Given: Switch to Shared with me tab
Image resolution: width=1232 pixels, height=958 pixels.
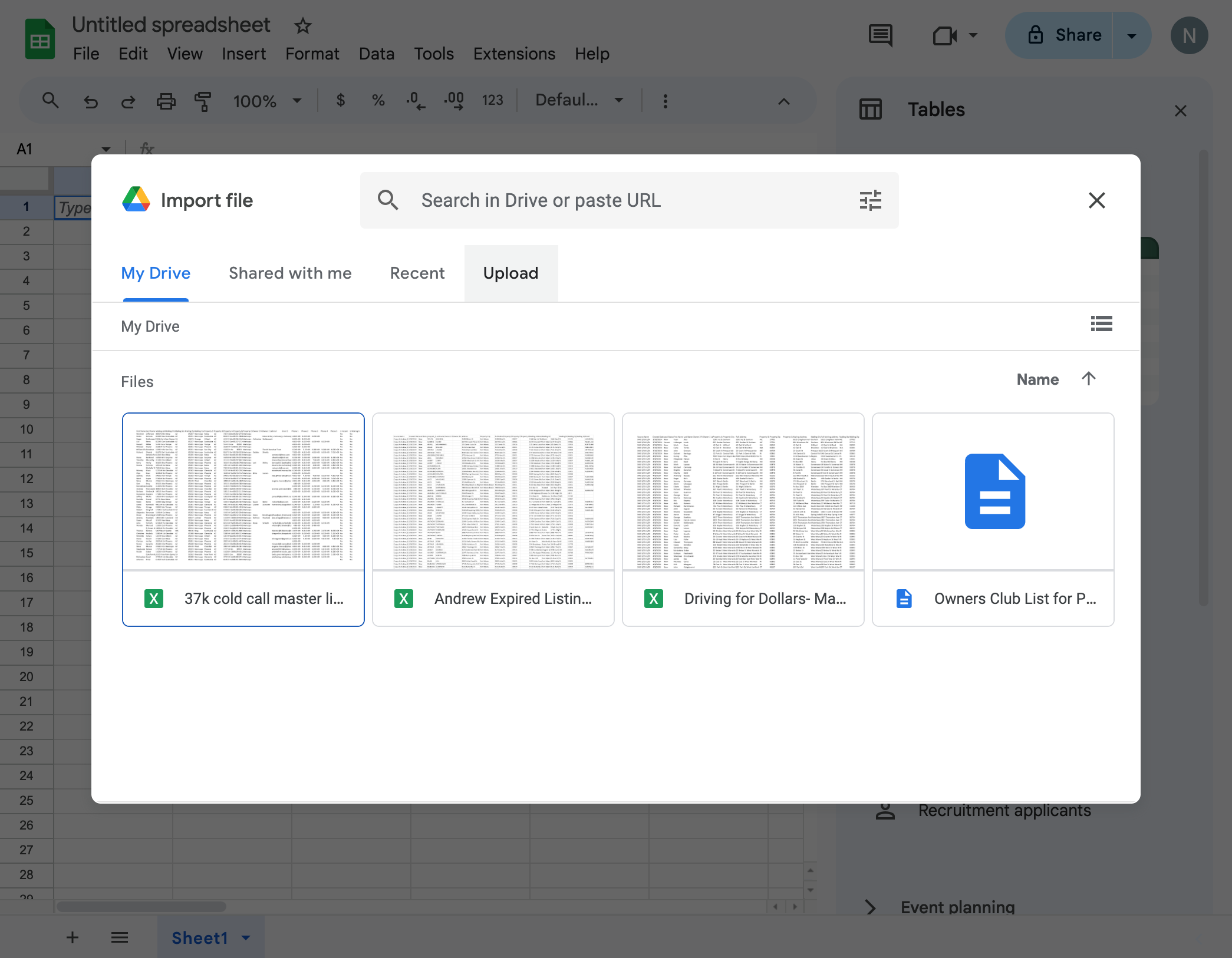Looking at the screenshot, I should (x=290, y=273).
